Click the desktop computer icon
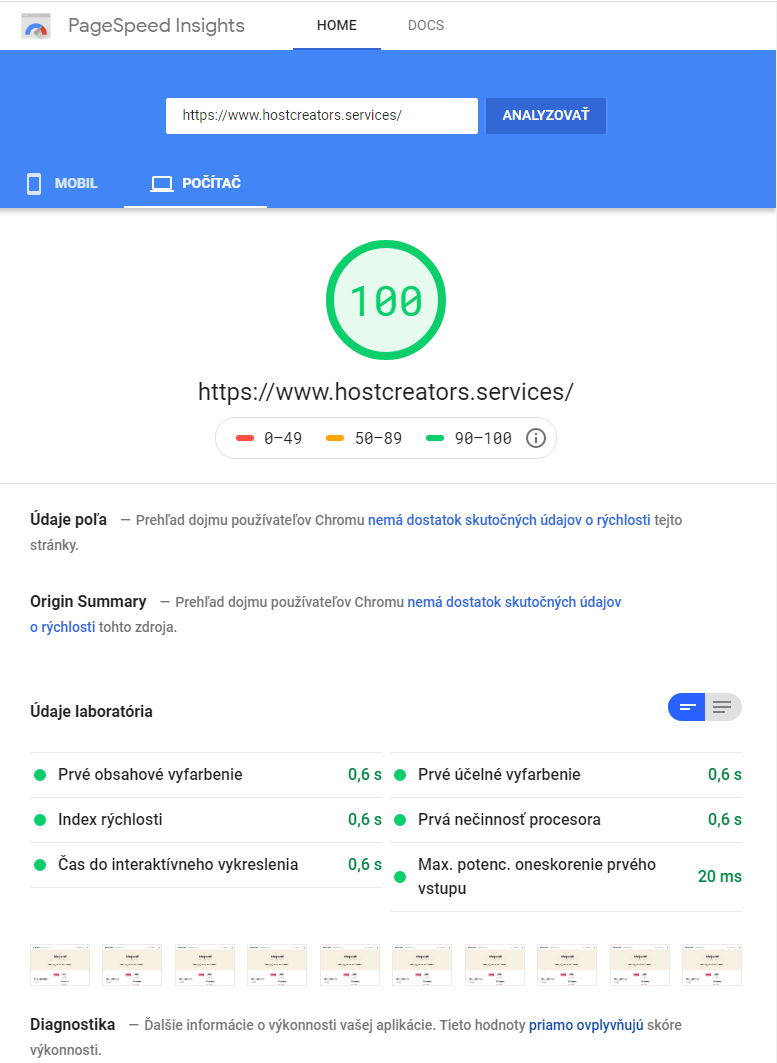Viewport: 777px width, 1063px height. point(161,184)
